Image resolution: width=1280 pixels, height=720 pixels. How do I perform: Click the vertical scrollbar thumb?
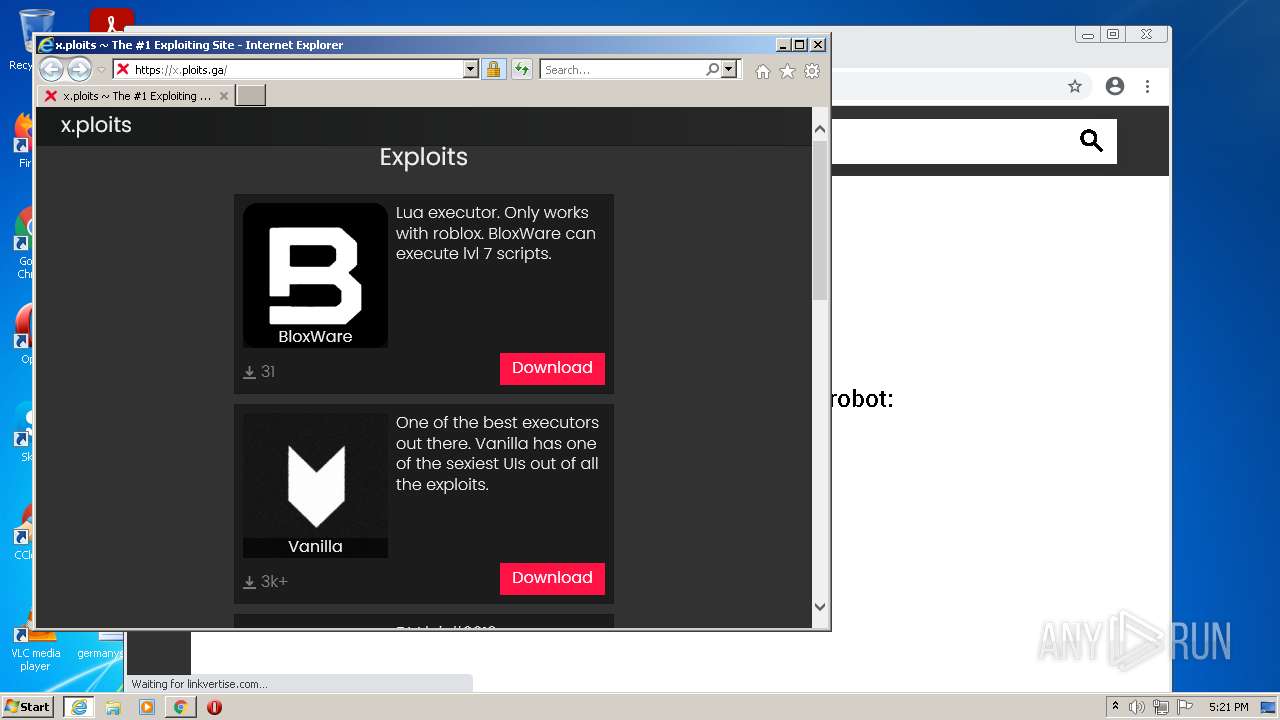[x=820, y=220]
